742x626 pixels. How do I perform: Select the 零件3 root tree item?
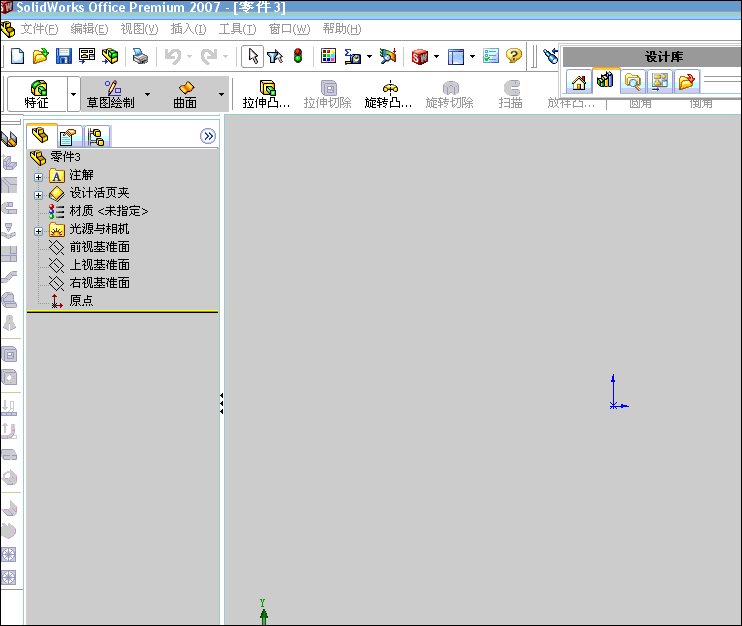click(x=55, y=157)
